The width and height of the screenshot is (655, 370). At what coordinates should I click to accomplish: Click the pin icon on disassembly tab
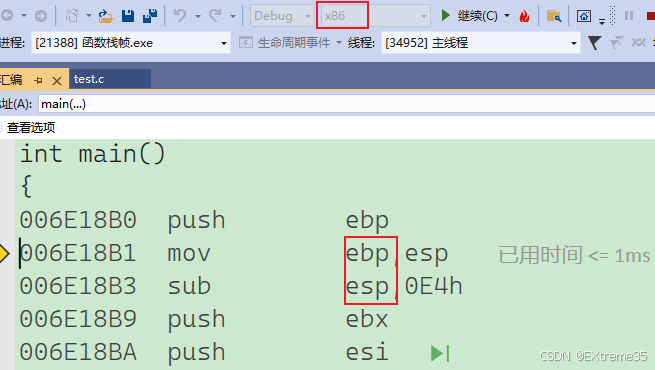click(38, 80)
